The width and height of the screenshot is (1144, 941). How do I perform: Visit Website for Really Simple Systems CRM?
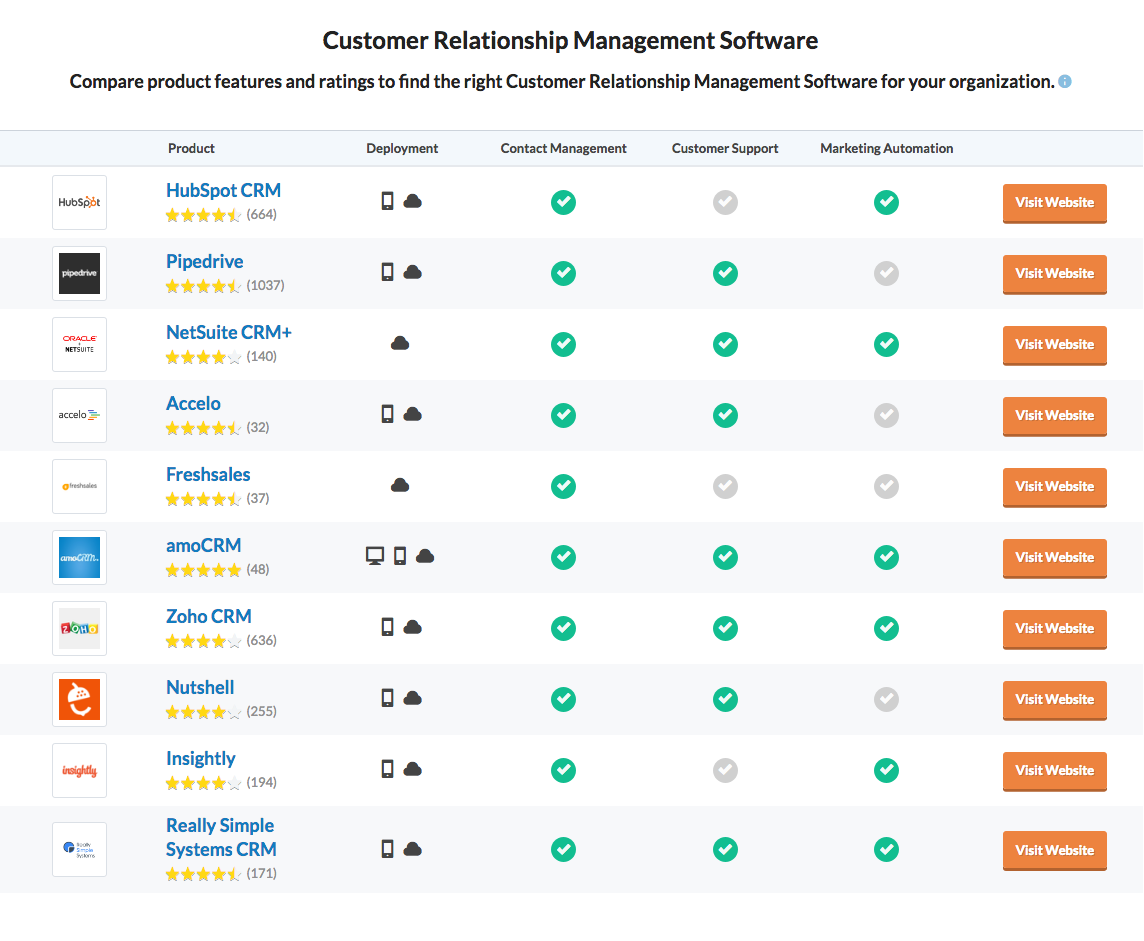coord(1054,850)
